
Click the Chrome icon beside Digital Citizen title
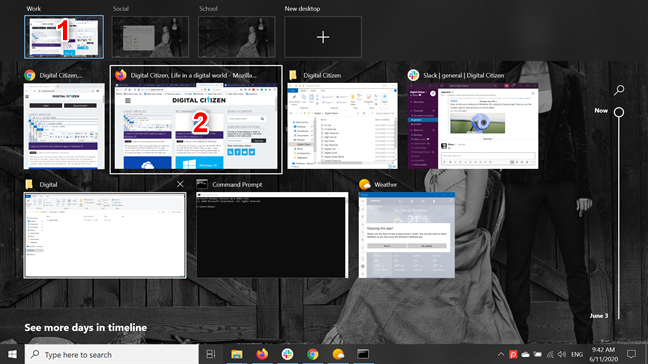29,75
